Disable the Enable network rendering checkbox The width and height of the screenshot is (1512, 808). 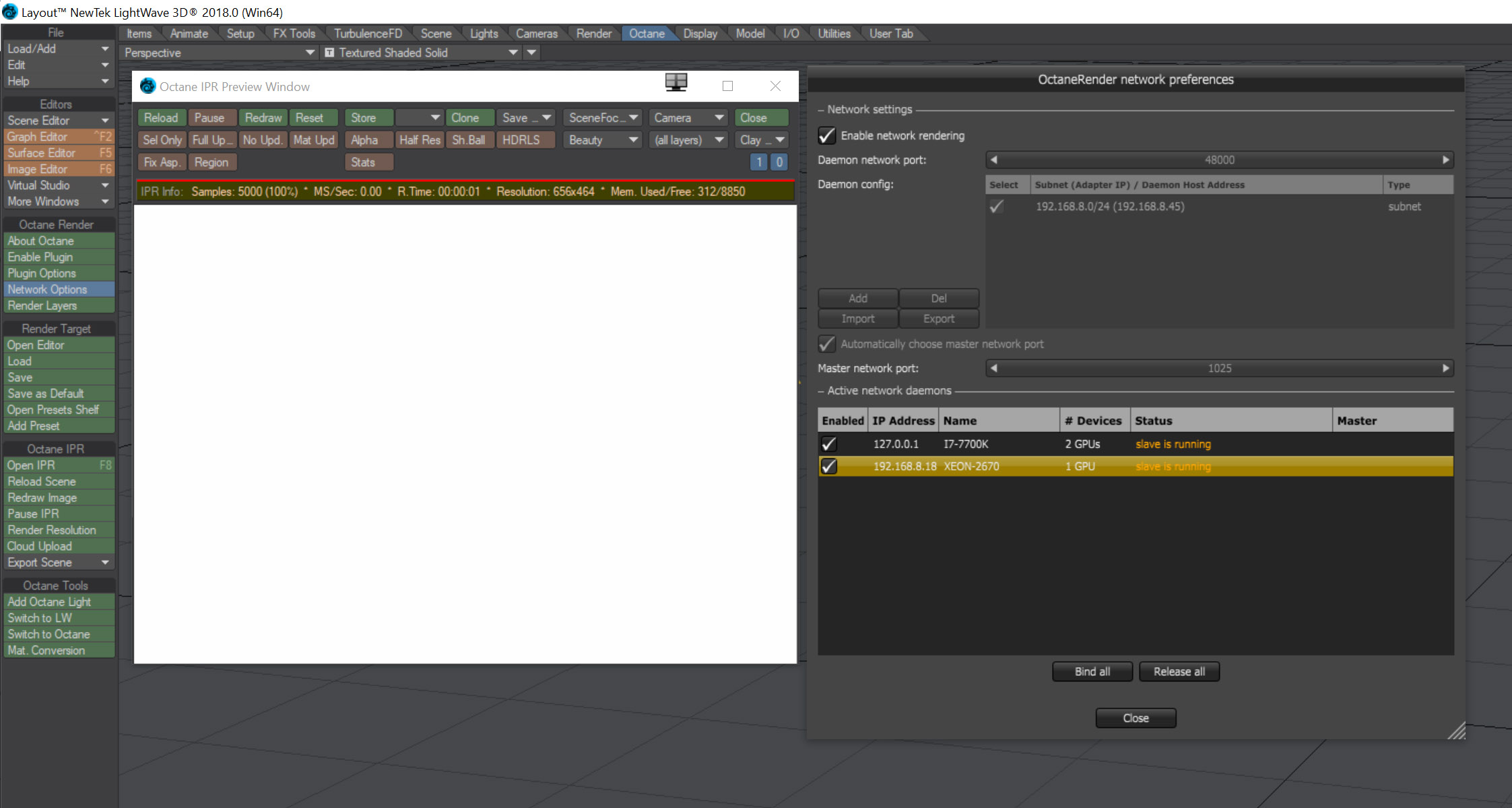click(x=827, y=136)
